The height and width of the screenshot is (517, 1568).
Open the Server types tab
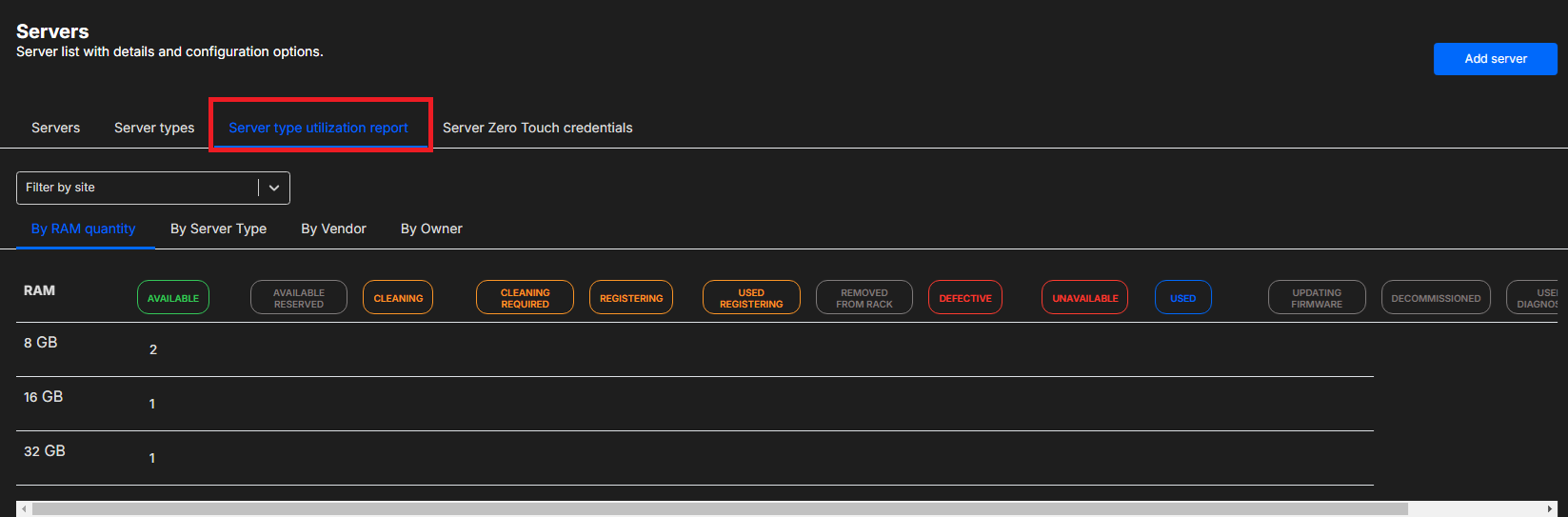pos(154,128)
